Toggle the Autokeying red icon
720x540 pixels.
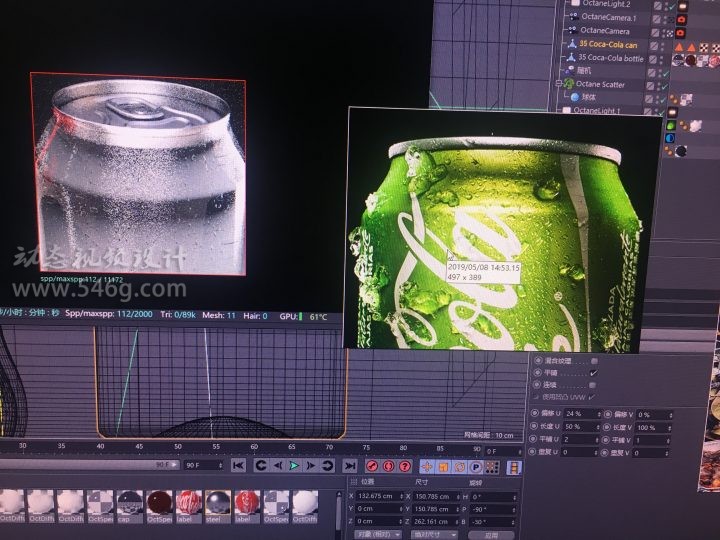[x=388, y=467]
